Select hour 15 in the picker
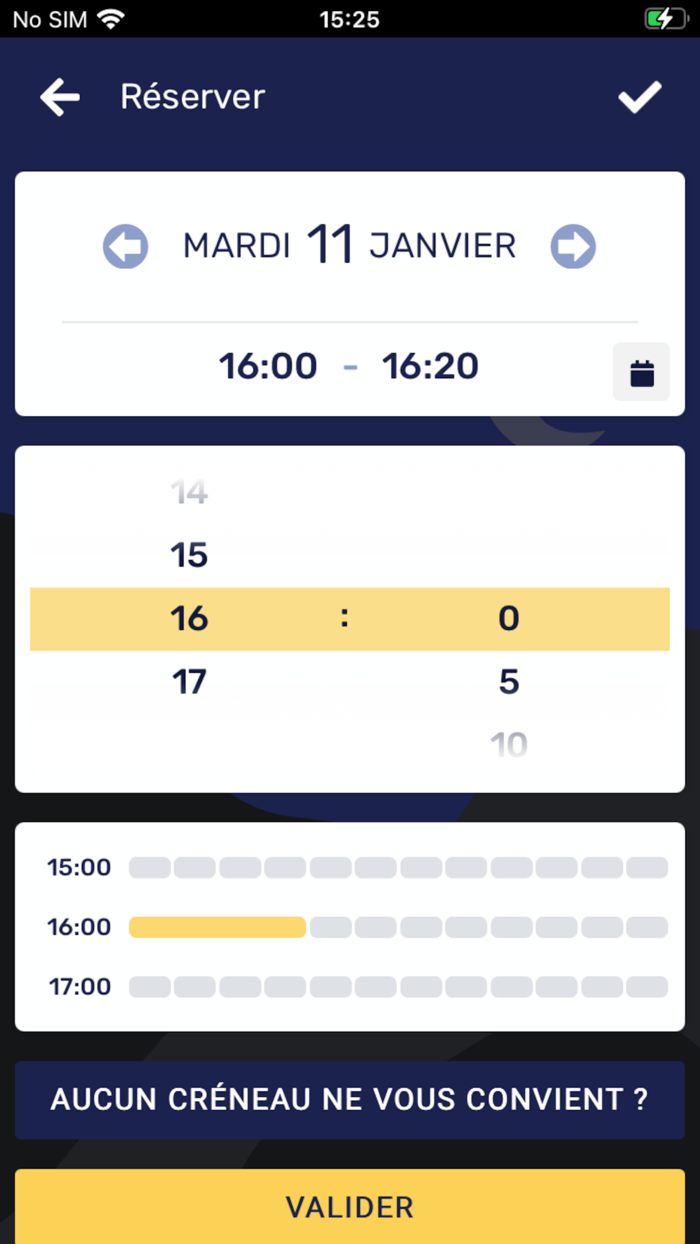Image resolution: width=700 pixels, height=1244 pixels. point(189,555)
